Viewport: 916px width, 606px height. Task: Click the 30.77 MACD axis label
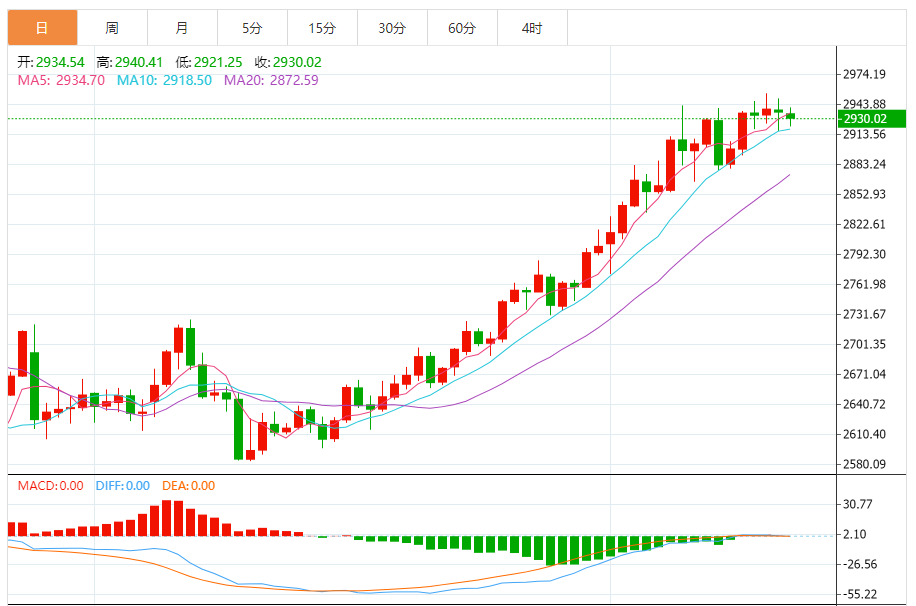point(858,504)
